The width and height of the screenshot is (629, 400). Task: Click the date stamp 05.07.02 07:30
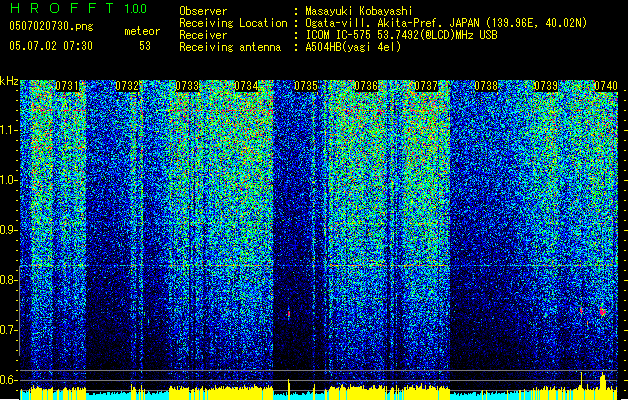51,46
